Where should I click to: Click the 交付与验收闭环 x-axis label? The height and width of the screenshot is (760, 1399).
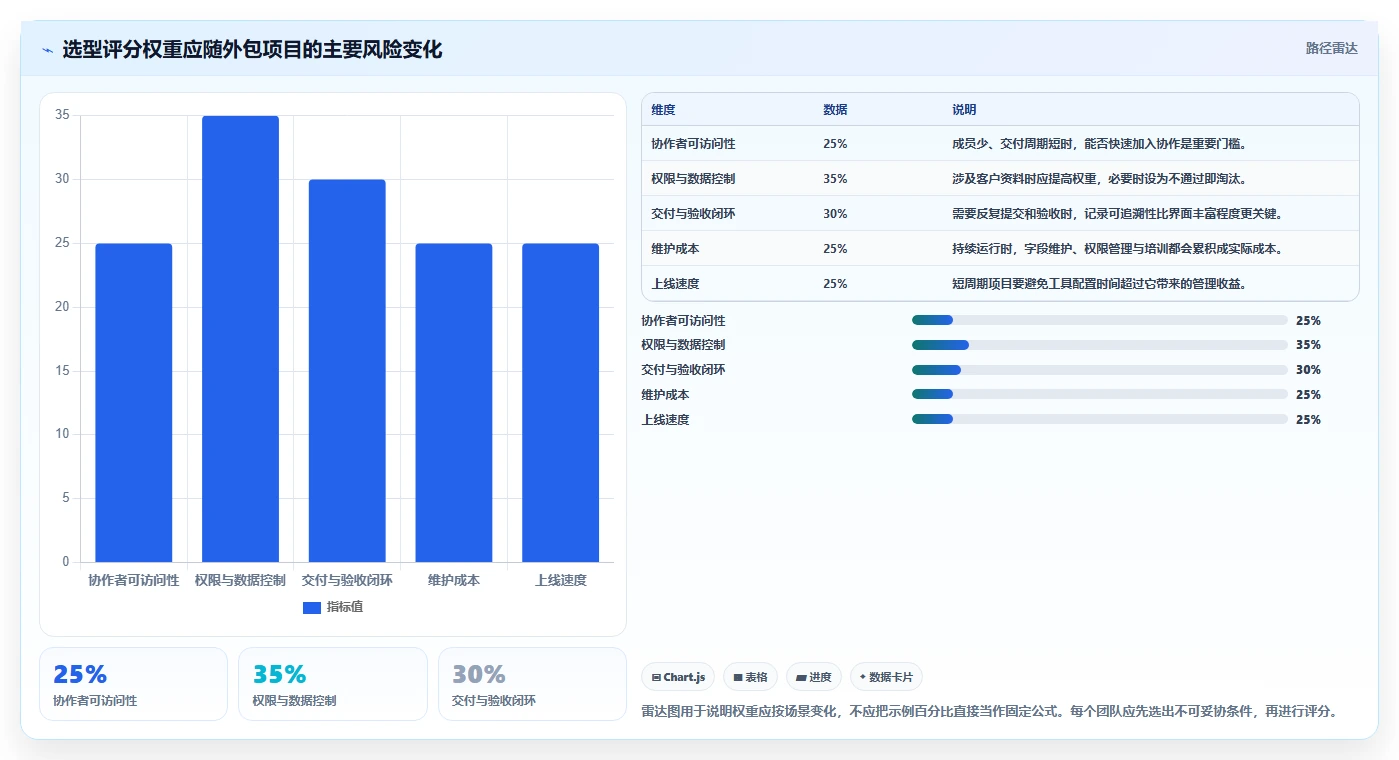(x=347, y=580)
